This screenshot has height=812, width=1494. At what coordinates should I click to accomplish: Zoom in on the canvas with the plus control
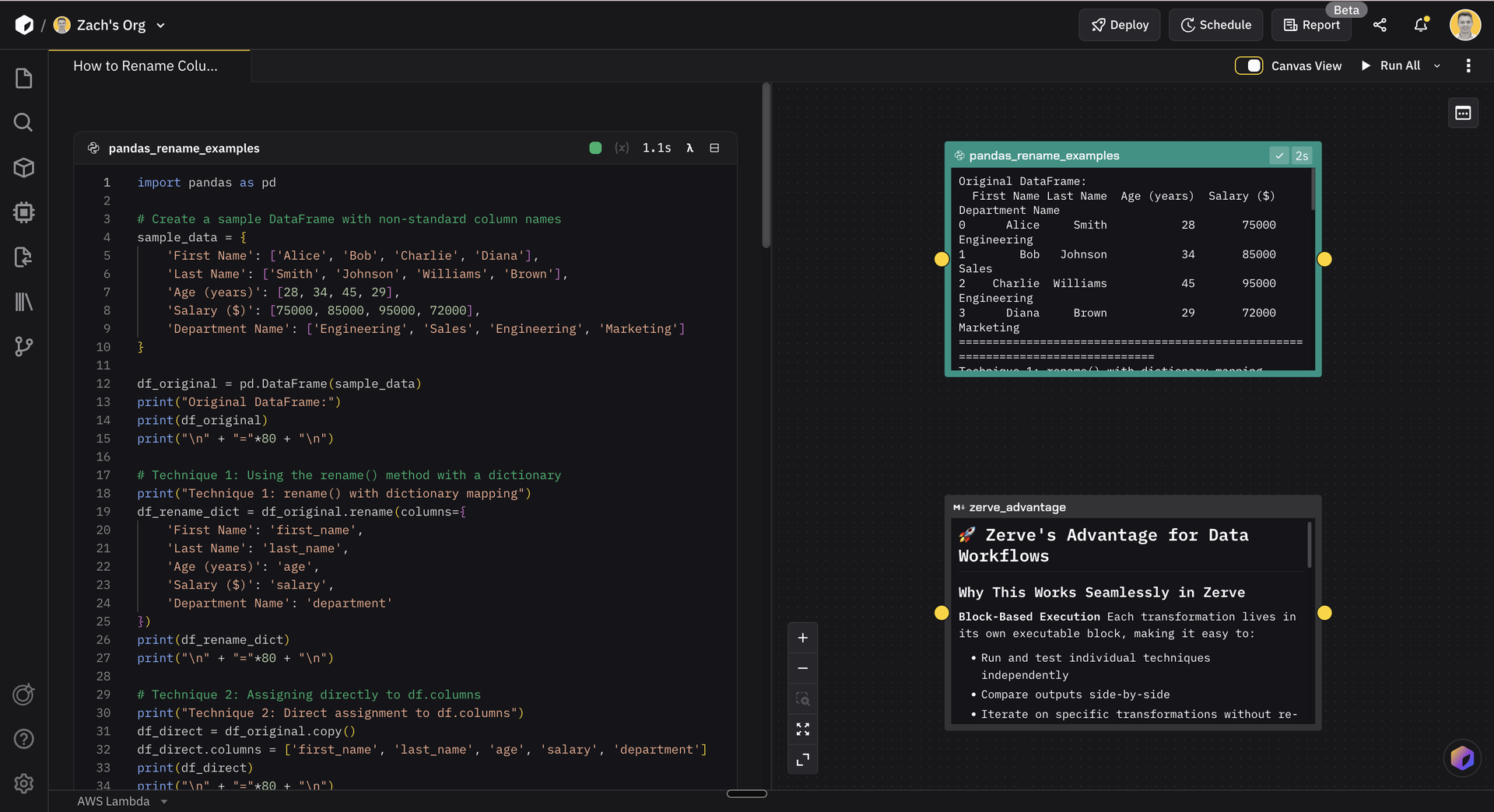pyautogui.click(x=803, y=637)
